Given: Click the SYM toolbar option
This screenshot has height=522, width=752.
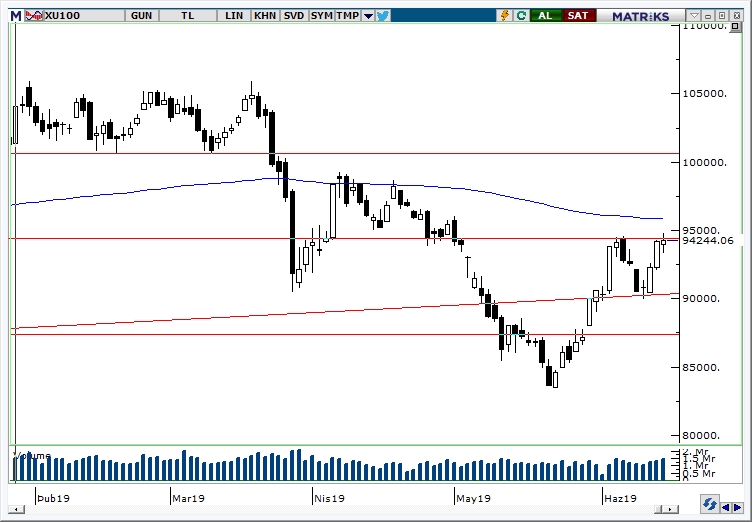Looking at the screenshot, I should (321, 16).
